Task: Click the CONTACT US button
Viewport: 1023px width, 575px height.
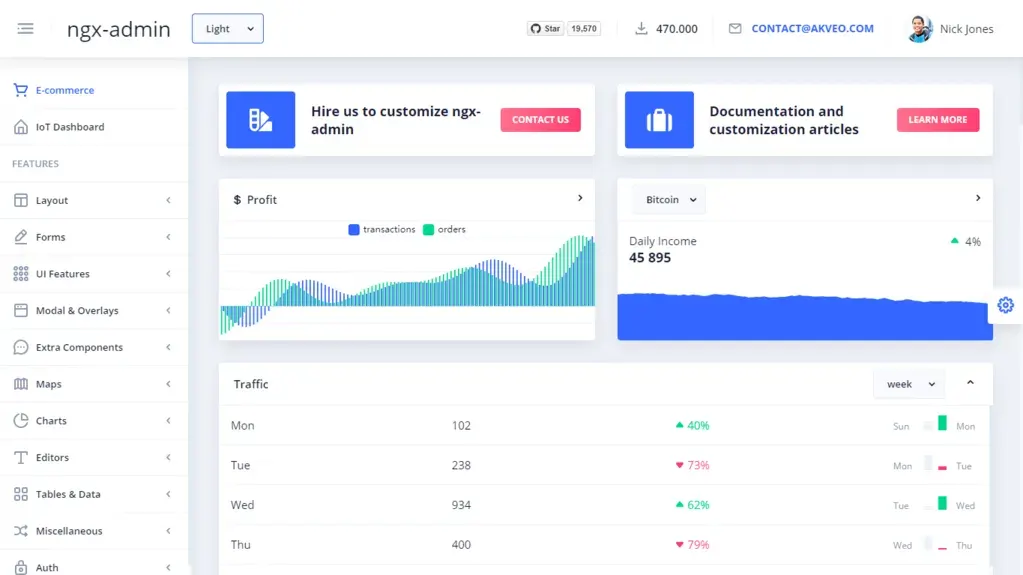Action: click(540, 119)
